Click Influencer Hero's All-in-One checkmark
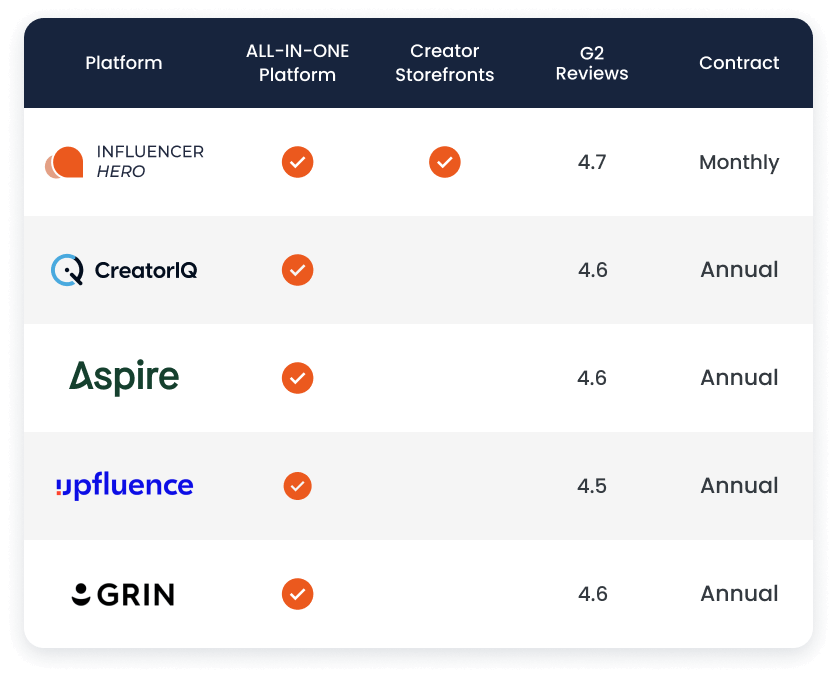The image size is (837, 678). tap(297, 162)
